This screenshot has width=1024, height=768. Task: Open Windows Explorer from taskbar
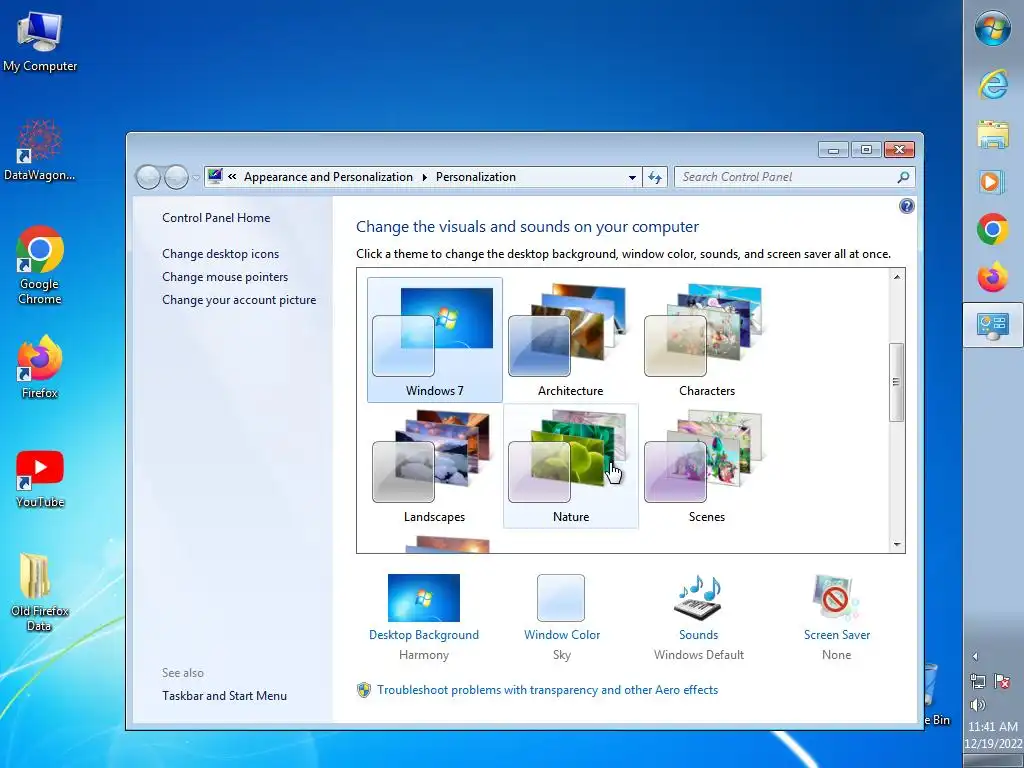(993, 135)
